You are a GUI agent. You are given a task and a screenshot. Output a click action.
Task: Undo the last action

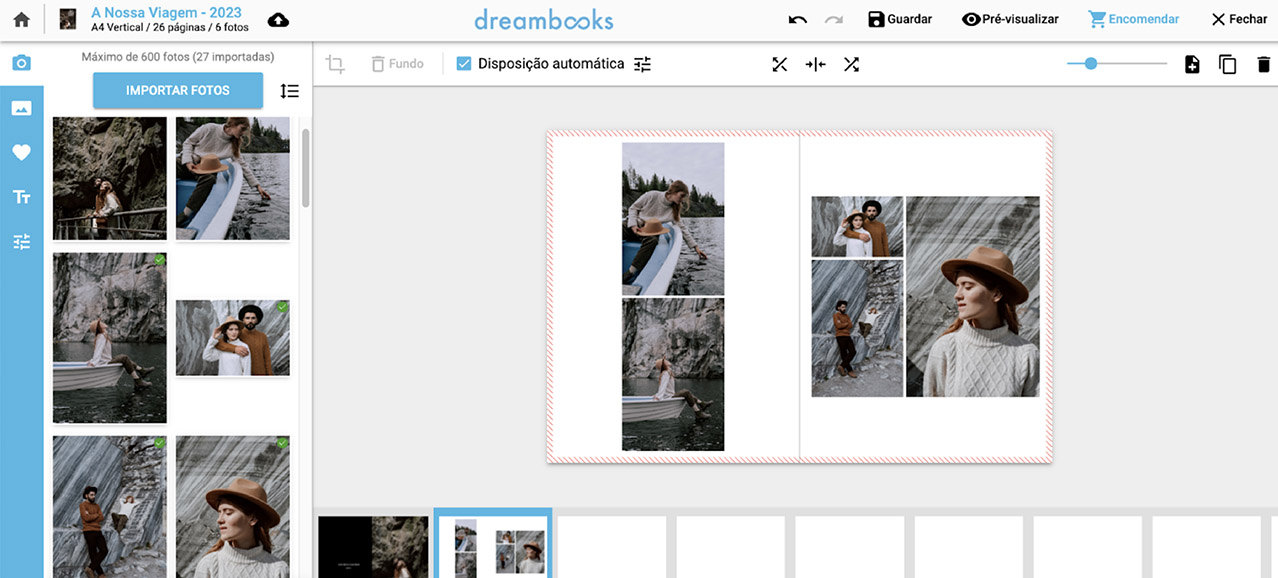797,19
